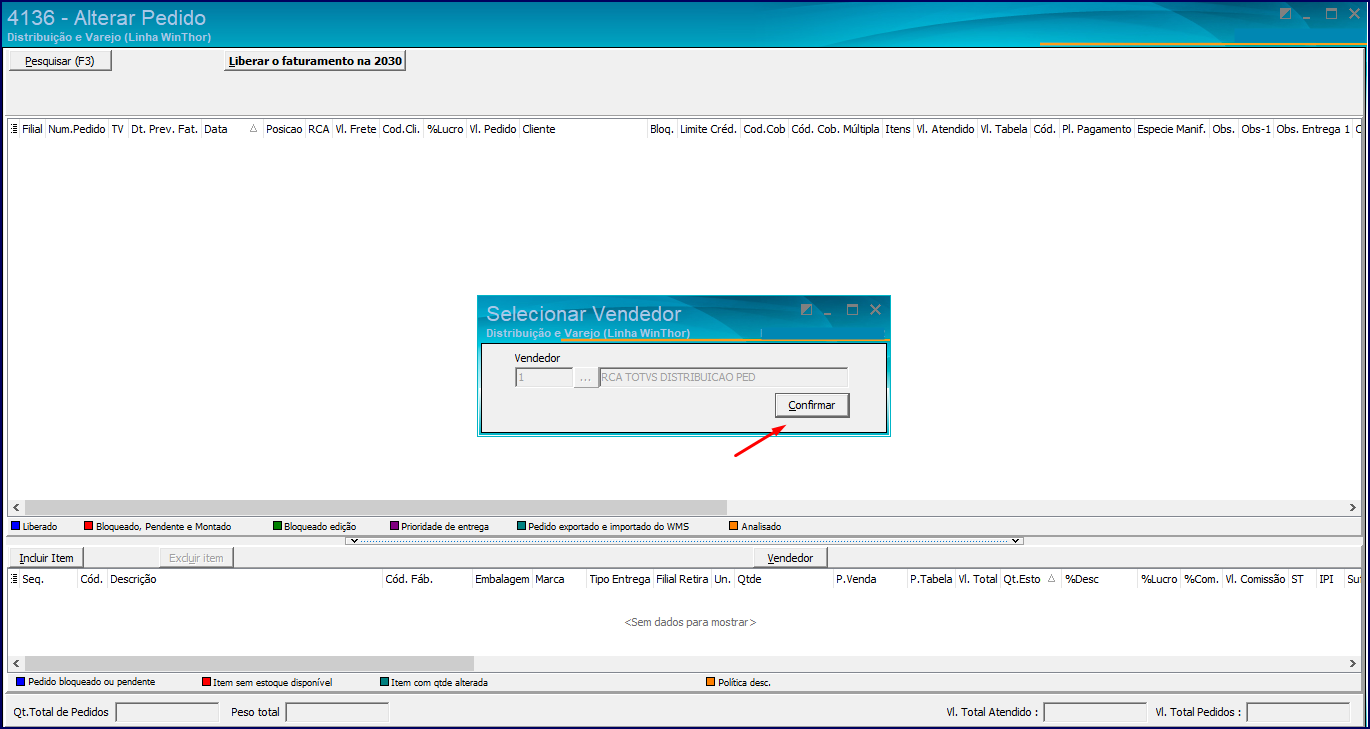This screenshot has height=729, width=1370.
Task: Maximize the Selecionar Vendedor dialog
Action: 852,310
